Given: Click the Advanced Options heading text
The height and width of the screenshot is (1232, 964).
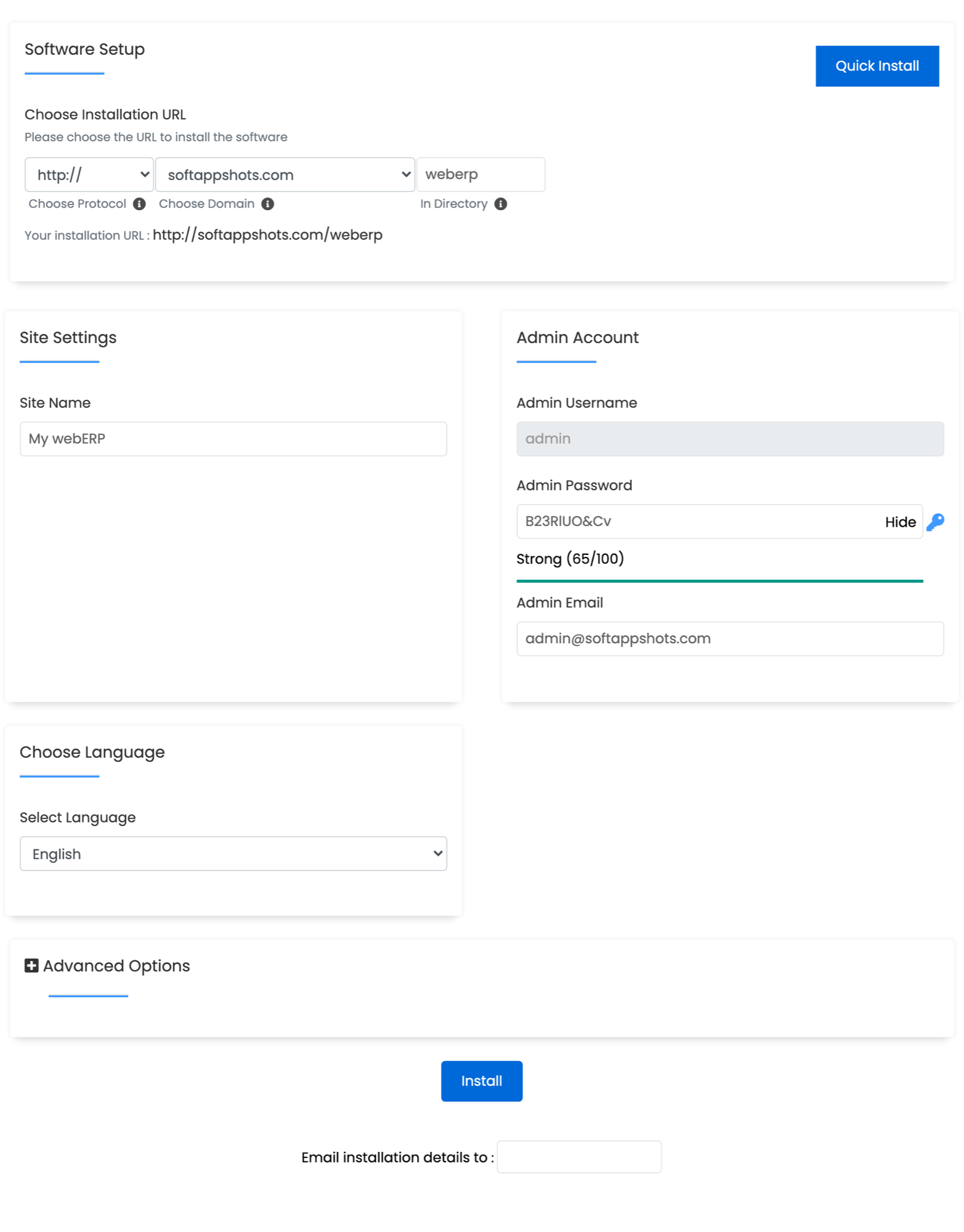Looking at the screenshot, I should click(x=116, y=966).
